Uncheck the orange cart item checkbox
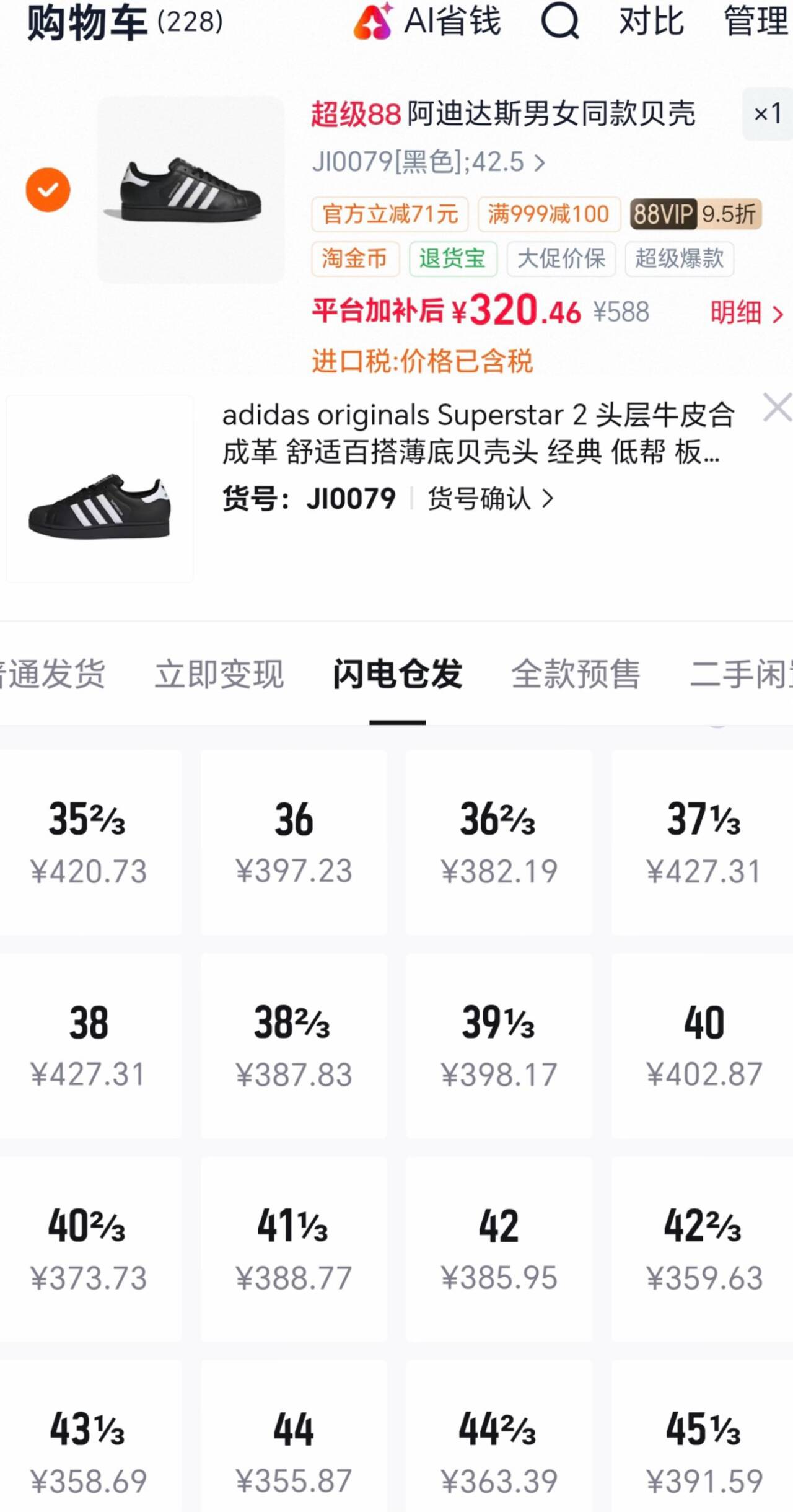Viewport: 793px width, 1512px height. [x=48, y=190]
